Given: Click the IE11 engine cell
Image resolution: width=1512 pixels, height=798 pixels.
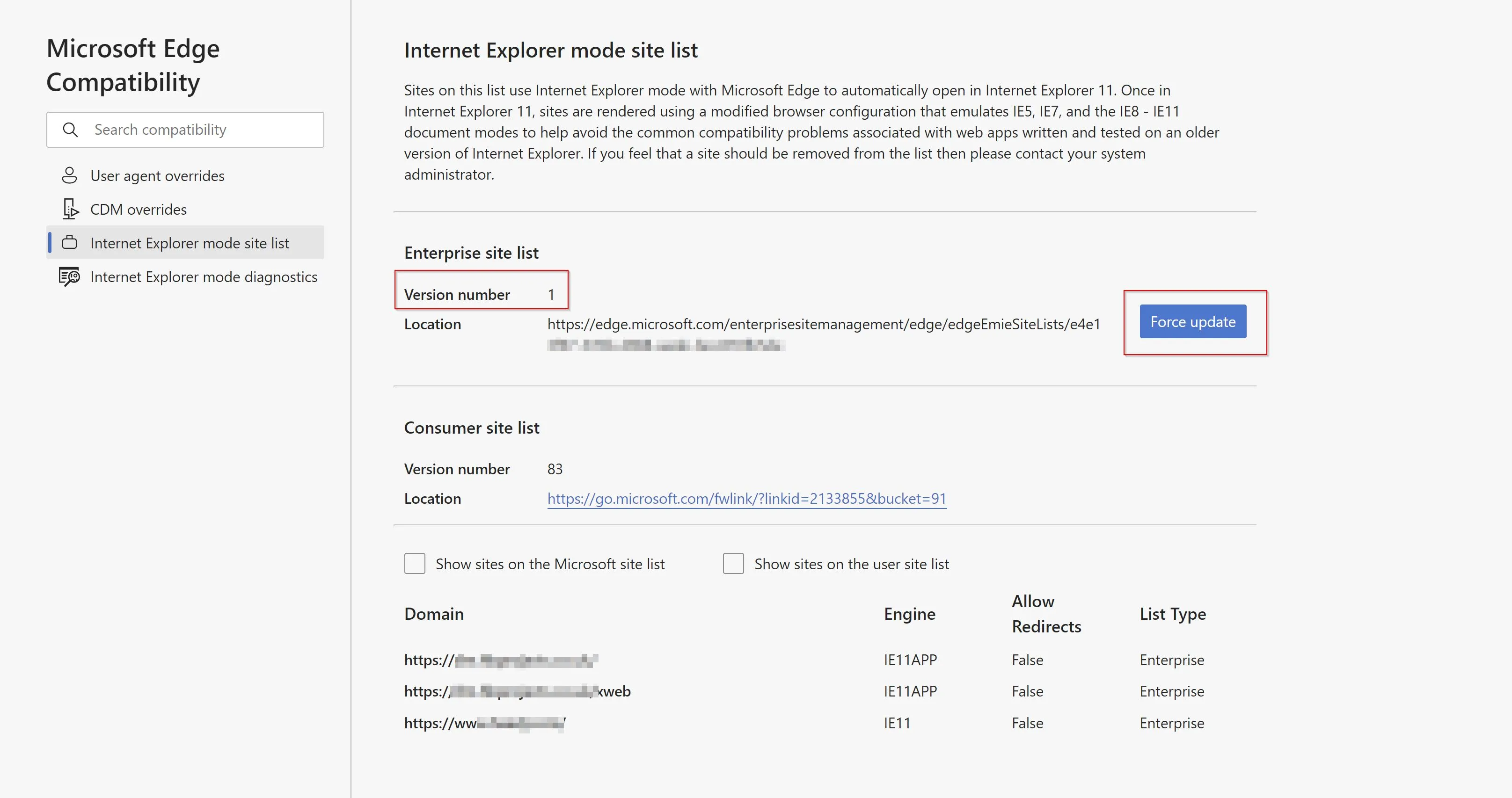Looking at the screenshot, I should pyautogui.click(x=897, y=723).
